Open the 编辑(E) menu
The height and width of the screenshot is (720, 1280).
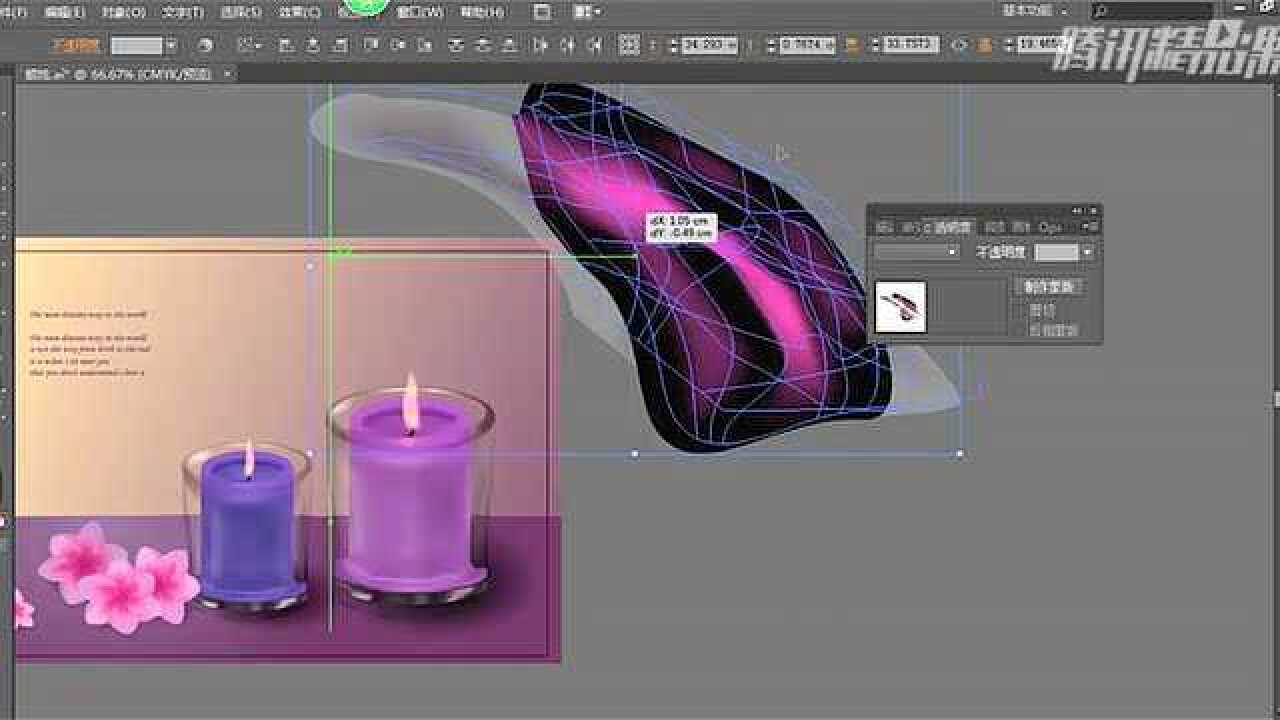pyautogui.click(x=65, y=13)
